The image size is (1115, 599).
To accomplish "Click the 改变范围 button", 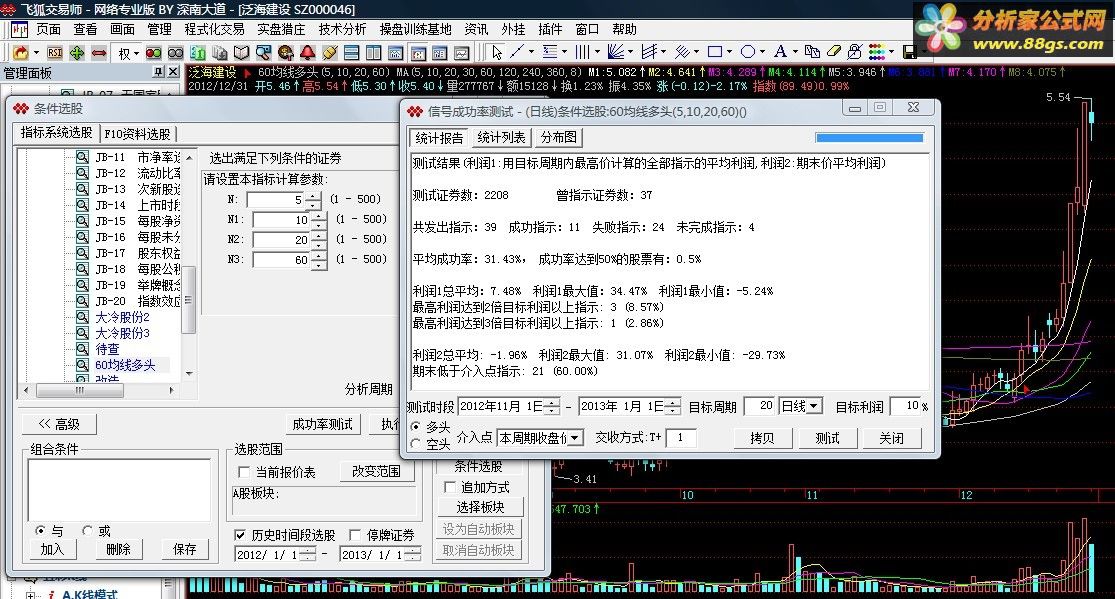I will pos(375,471).
